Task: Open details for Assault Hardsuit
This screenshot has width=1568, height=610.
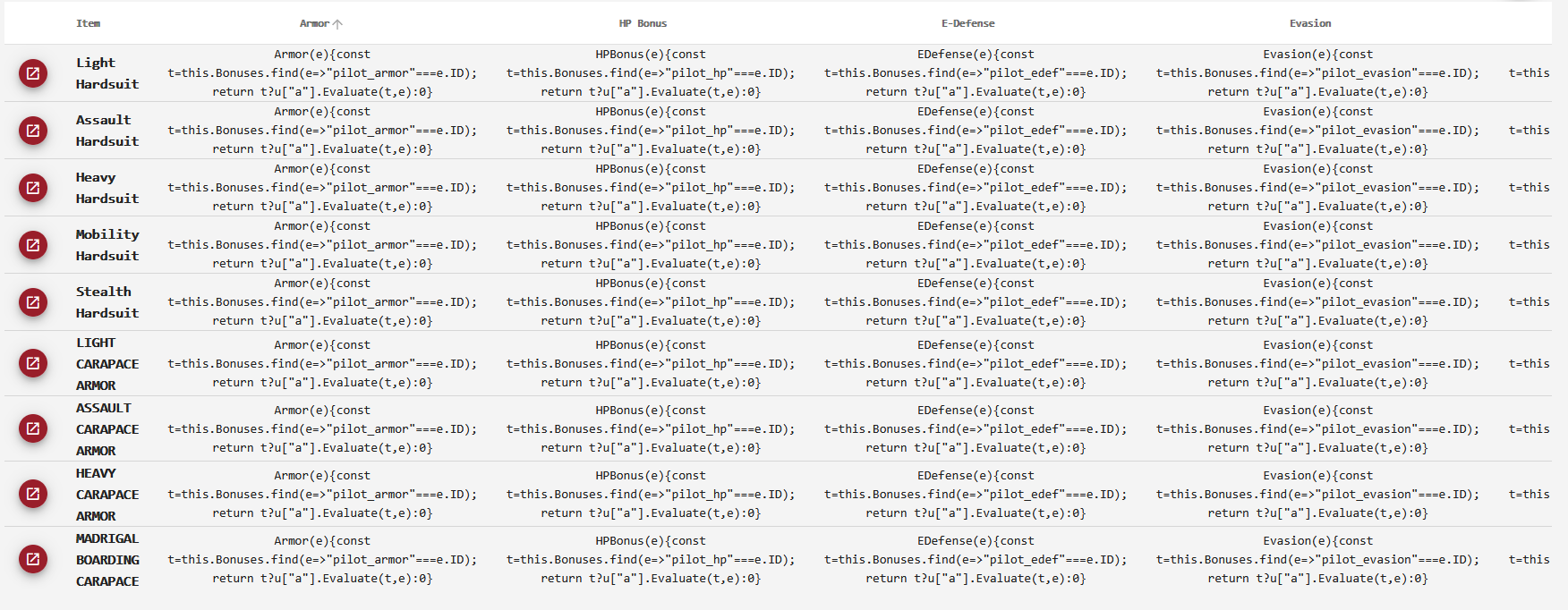Action: 33,131
